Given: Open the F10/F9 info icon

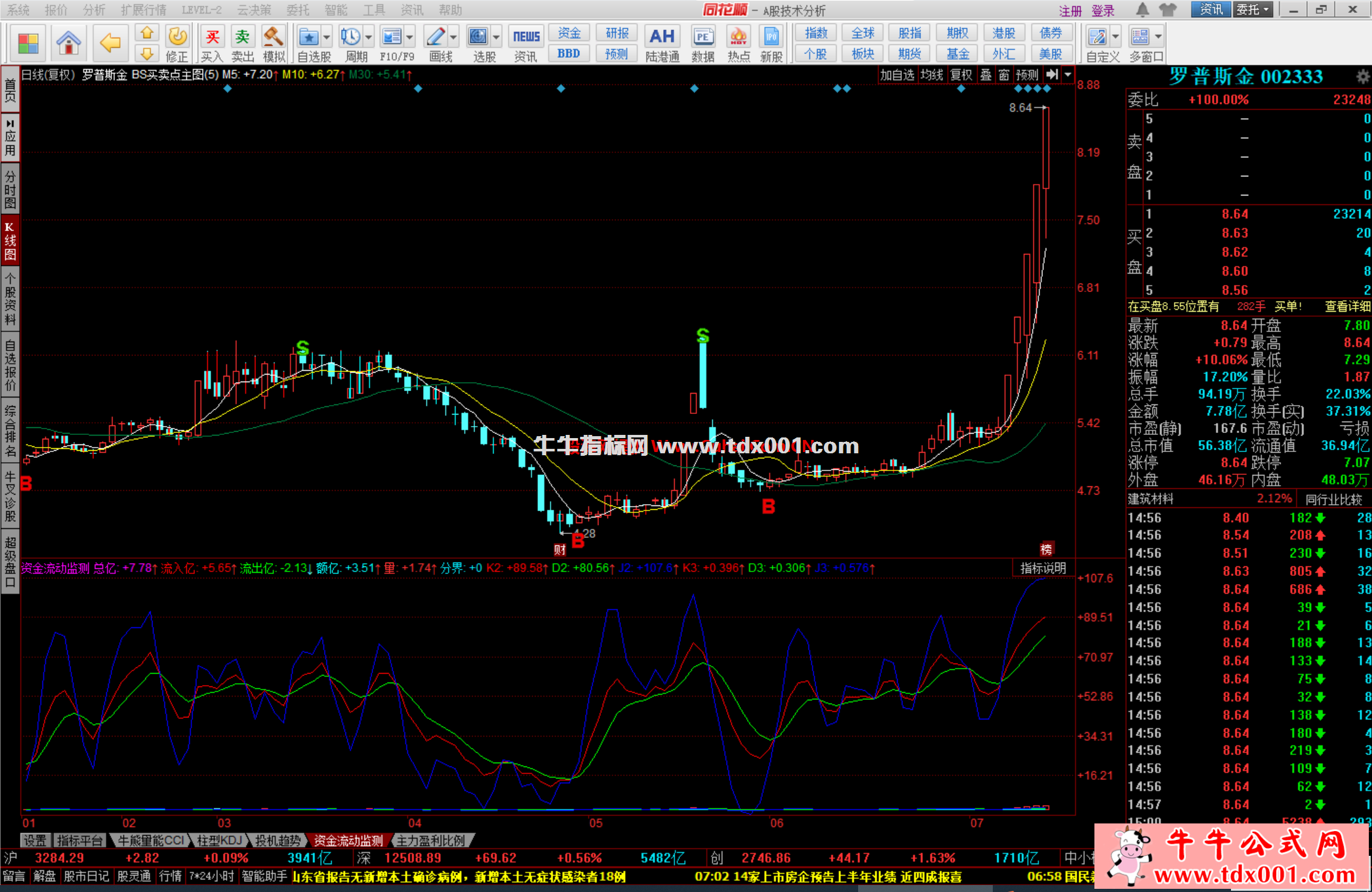Looking at the screenshot, I should coord(392,37).
